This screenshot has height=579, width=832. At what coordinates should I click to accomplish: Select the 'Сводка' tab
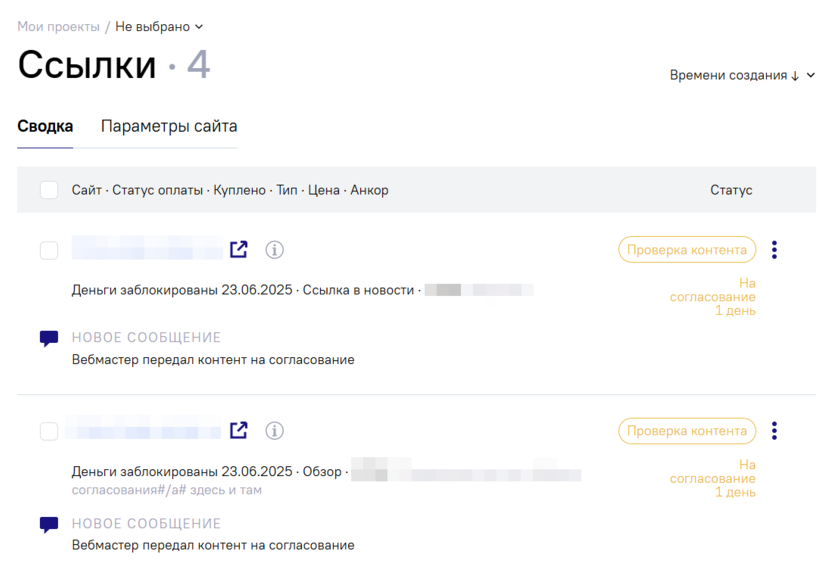pyautogui.click(x=44, y=126)
